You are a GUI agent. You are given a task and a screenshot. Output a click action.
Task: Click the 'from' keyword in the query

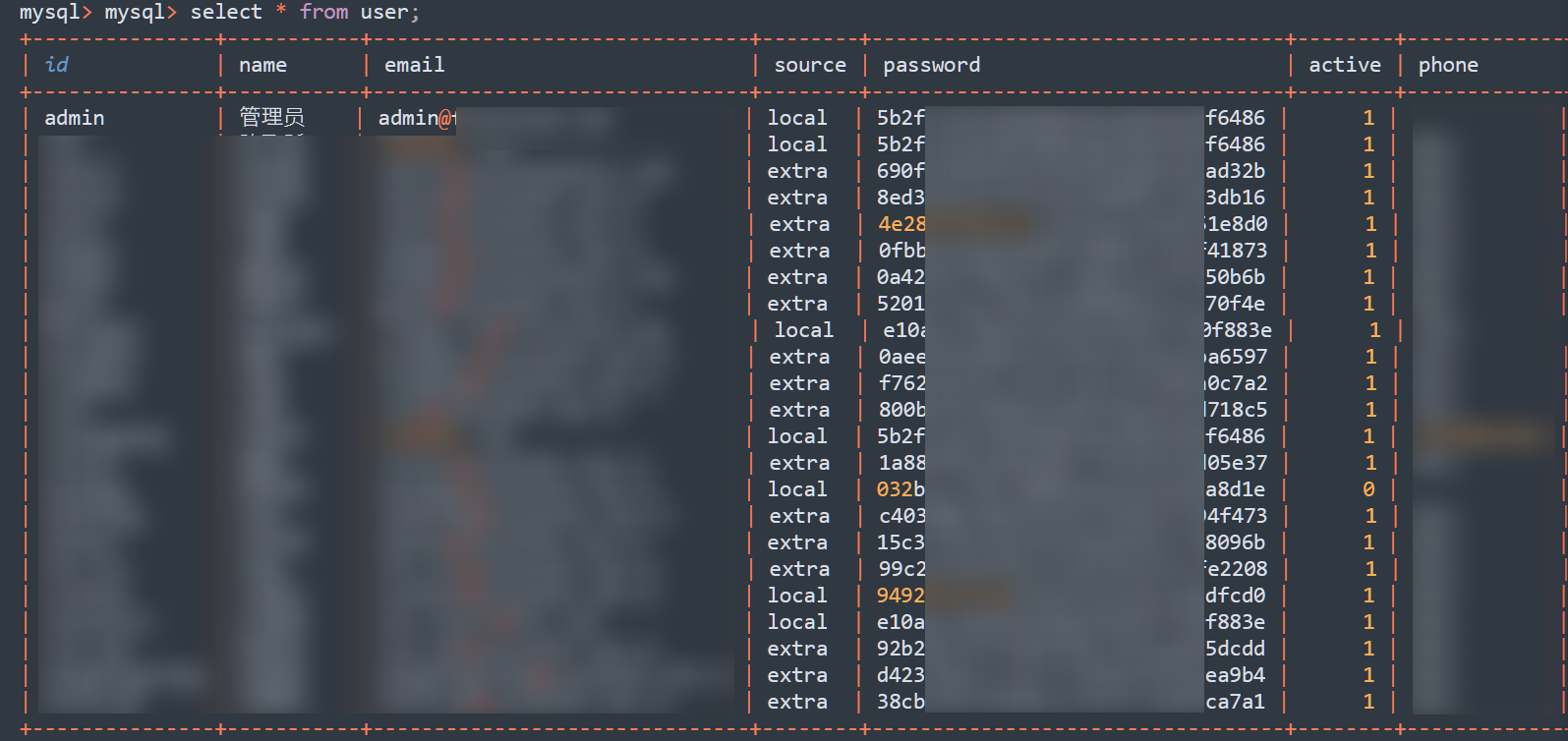[x=323, y=12]
